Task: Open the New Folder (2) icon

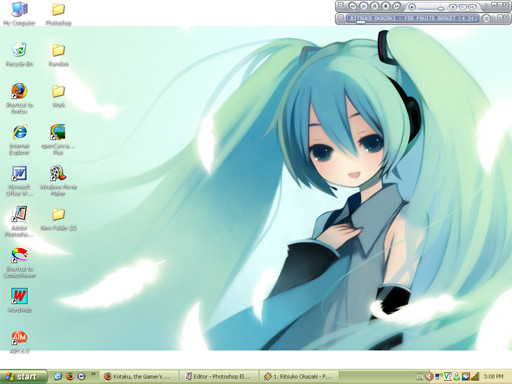Action: click(58, 219)
